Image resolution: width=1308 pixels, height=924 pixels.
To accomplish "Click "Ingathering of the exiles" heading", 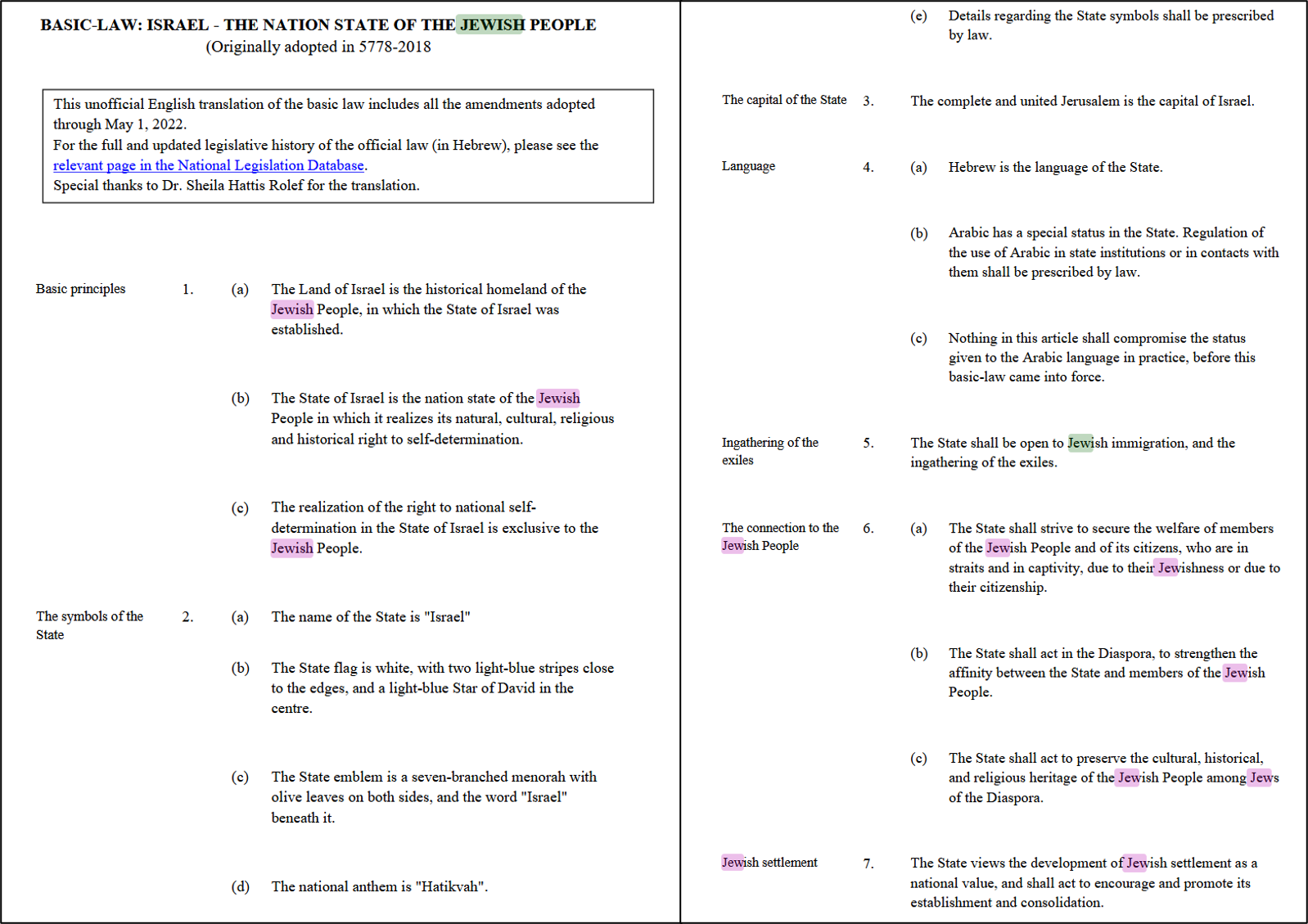I will tap(769, 451).
